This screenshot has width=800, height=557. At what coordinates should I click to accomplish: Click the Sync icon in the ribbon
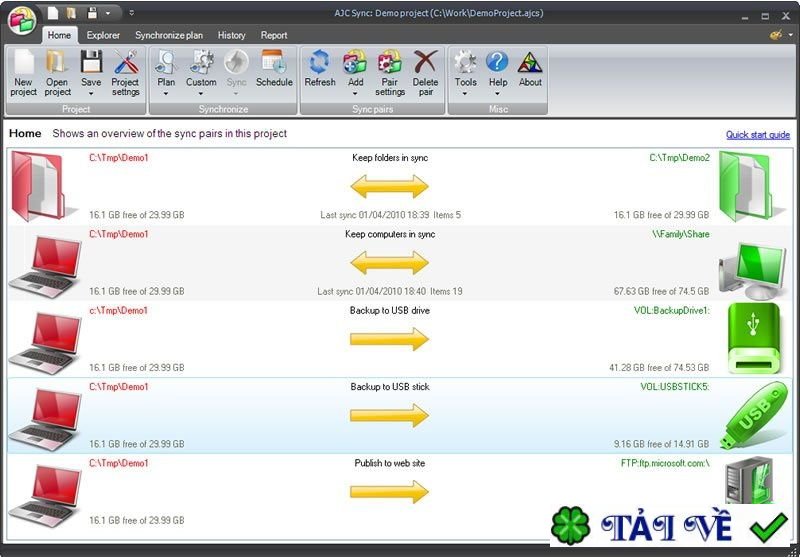click(236, 62)
